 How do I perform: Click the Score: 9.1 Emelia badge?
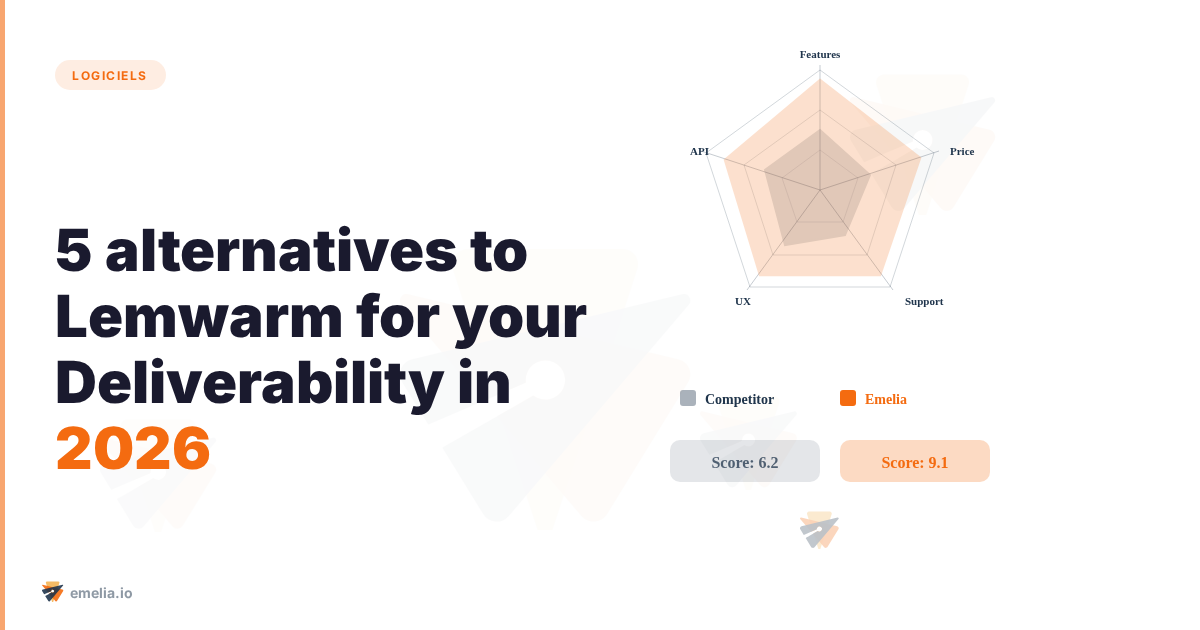click(x=915, y=461)
